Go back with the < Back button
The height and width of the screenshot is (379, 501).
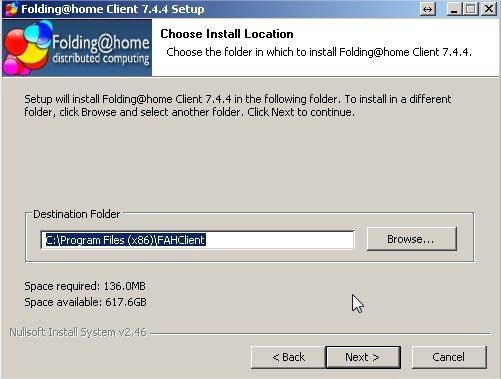[x=288, y=357]
